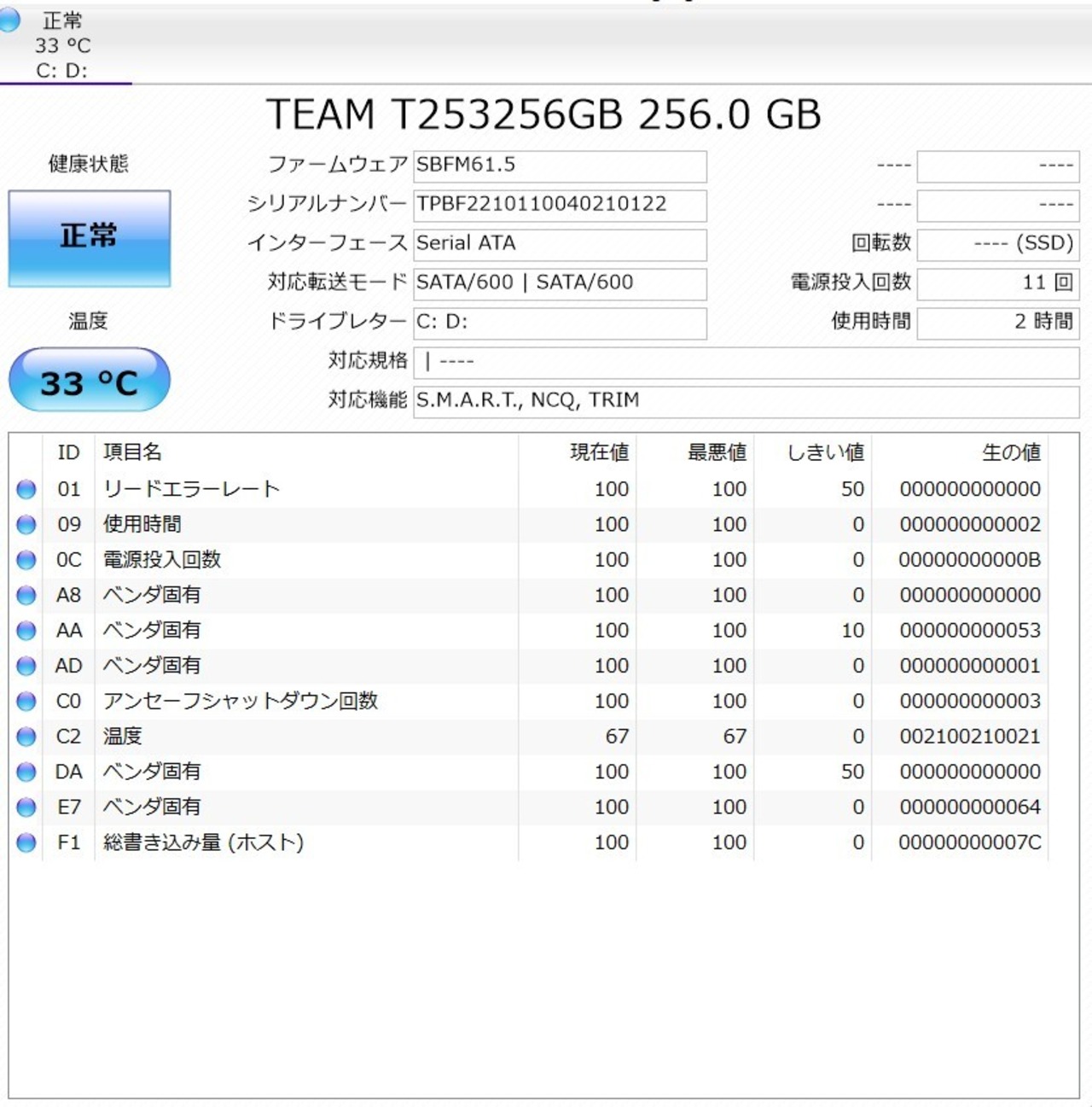Click the 生の値 column header
The width and height of the screenshot is (1092, 1107).
[1010, 452]
